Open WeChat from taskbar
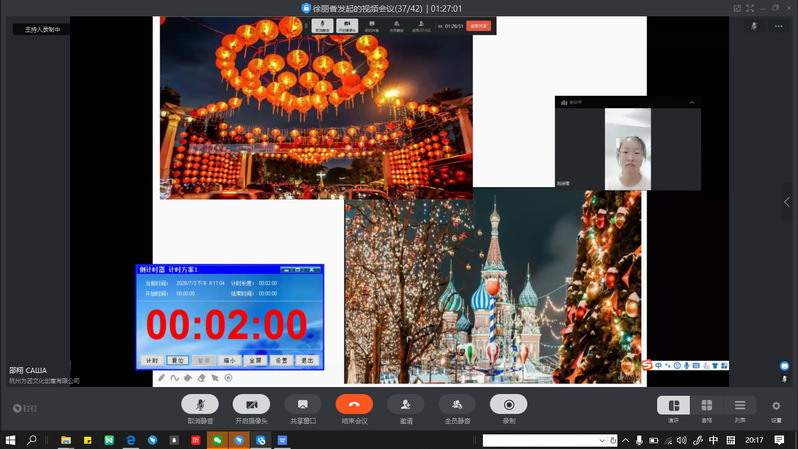Screen dimensions: 798x449 coord(217,440)
